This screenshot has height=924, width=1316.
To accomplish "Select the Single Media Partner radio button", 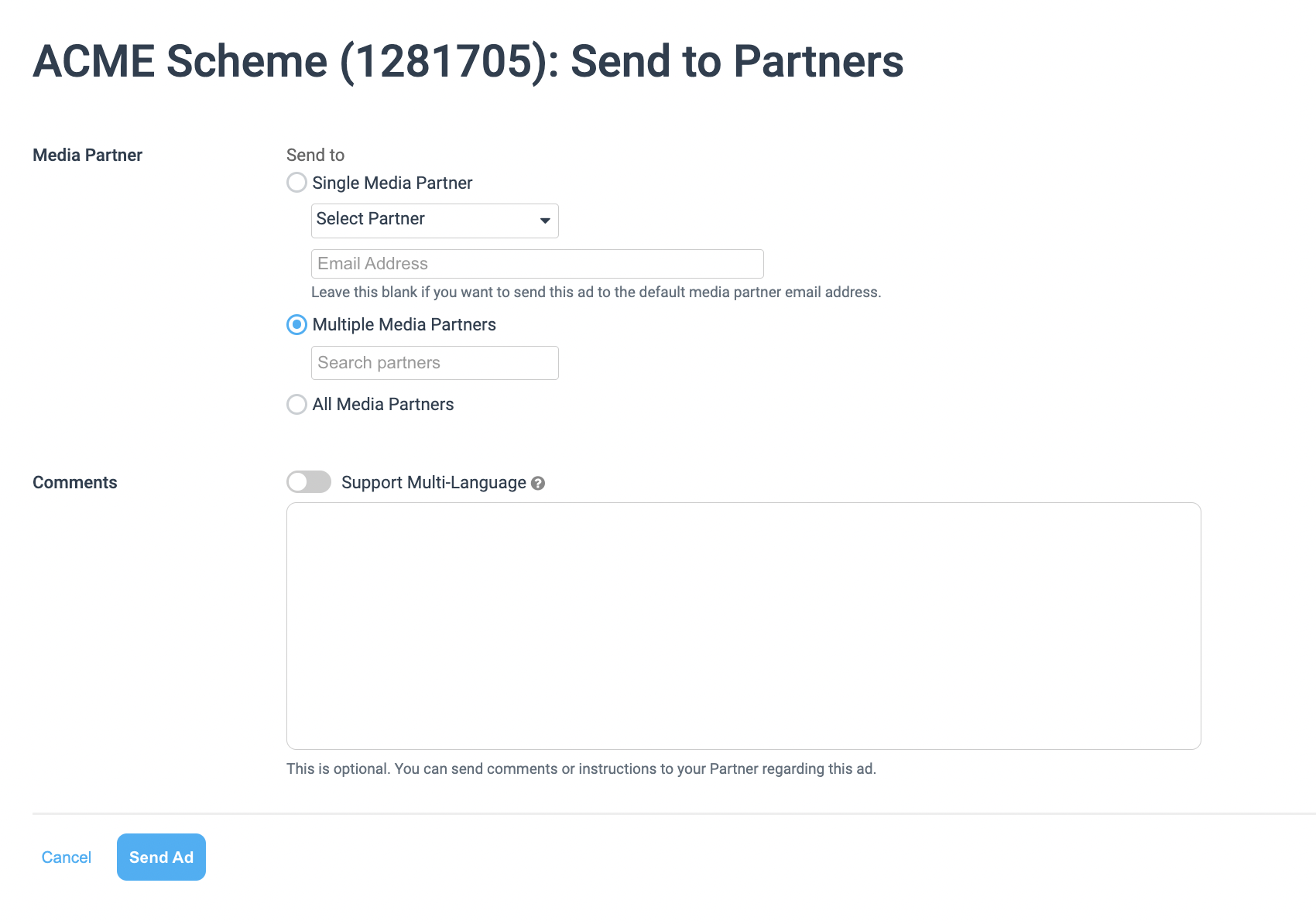I will tap(296, 183).
